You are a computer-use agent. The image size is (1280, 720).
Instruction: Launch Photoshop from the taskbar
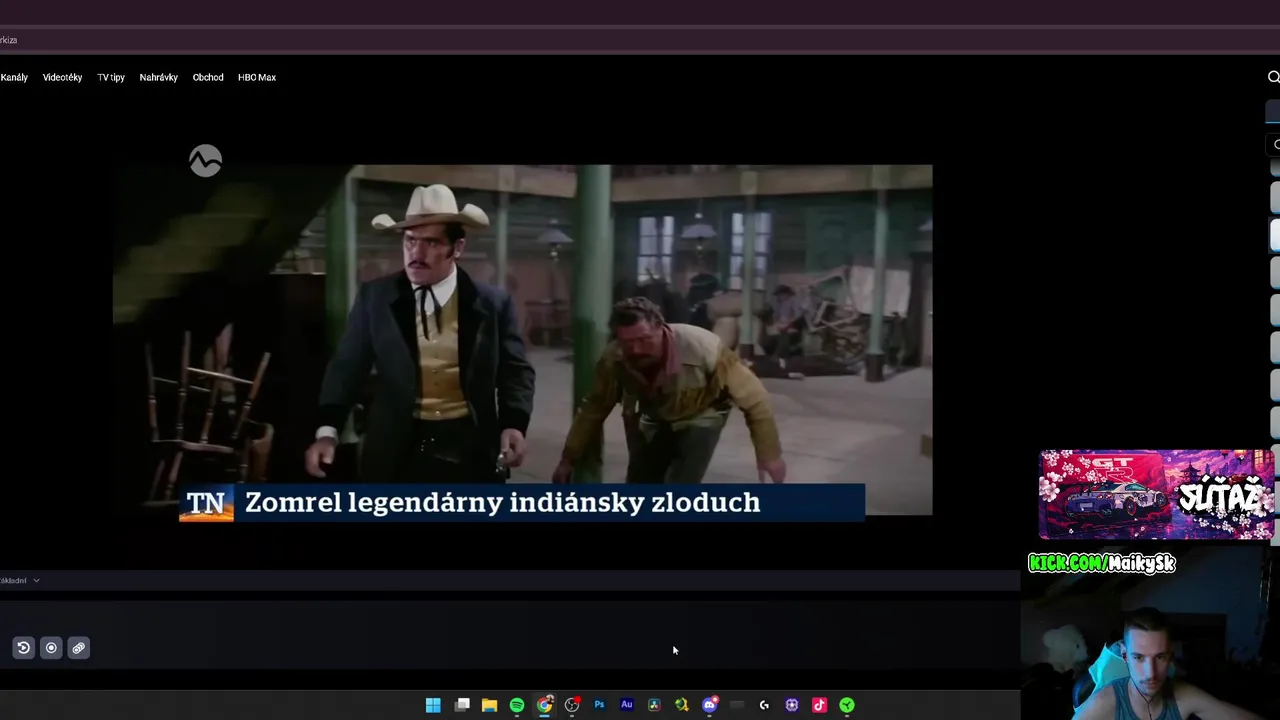click(x=599, y=705)
